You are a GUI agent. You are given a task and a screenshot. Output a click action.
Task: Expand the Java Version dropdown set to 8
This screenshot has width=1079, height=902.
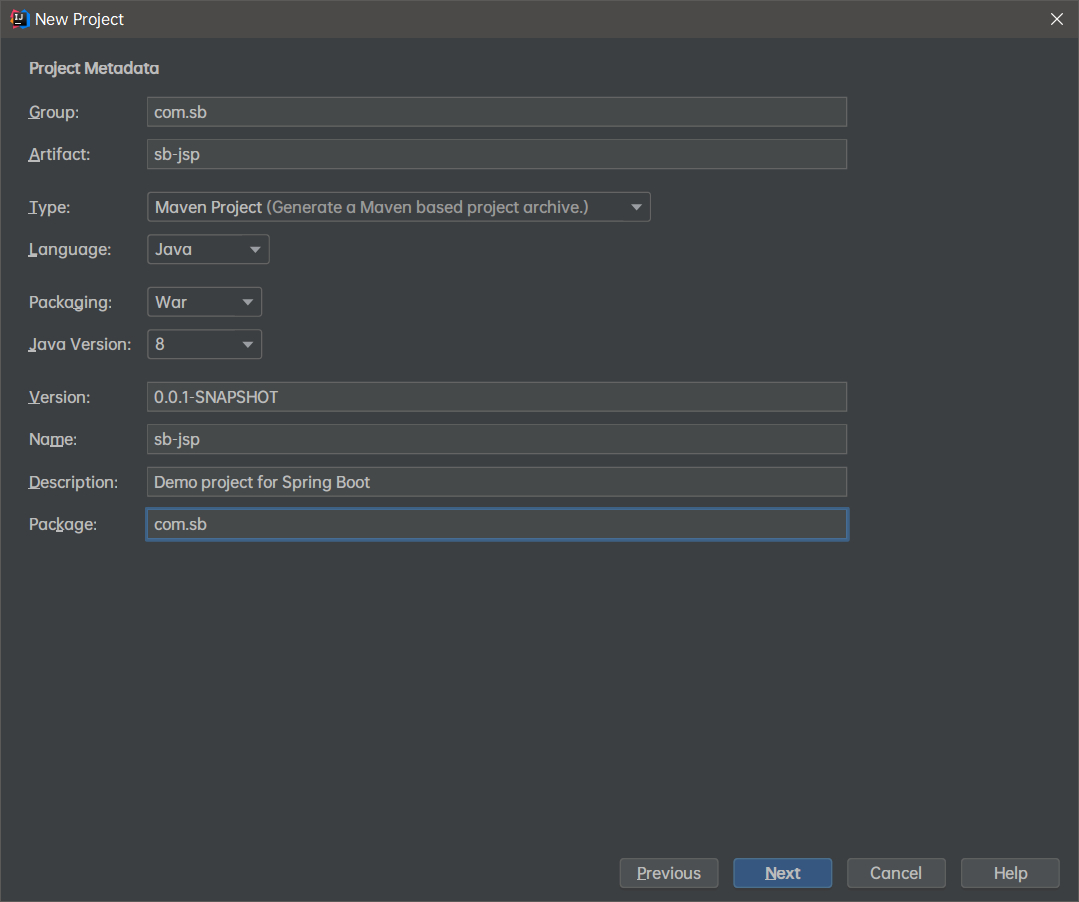point(204,344)
